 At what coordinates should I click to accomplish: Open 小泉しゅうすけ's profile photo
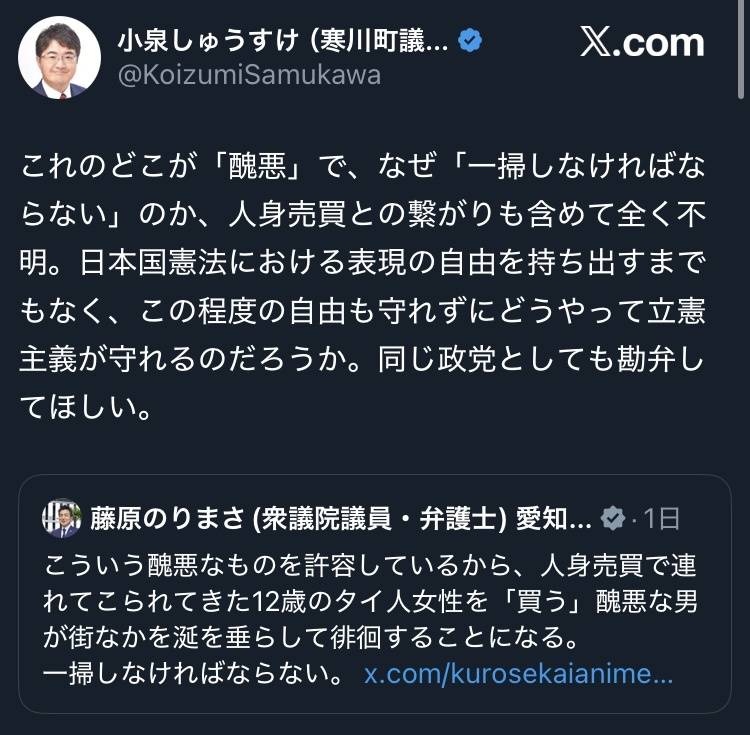(x=59, y=57)
